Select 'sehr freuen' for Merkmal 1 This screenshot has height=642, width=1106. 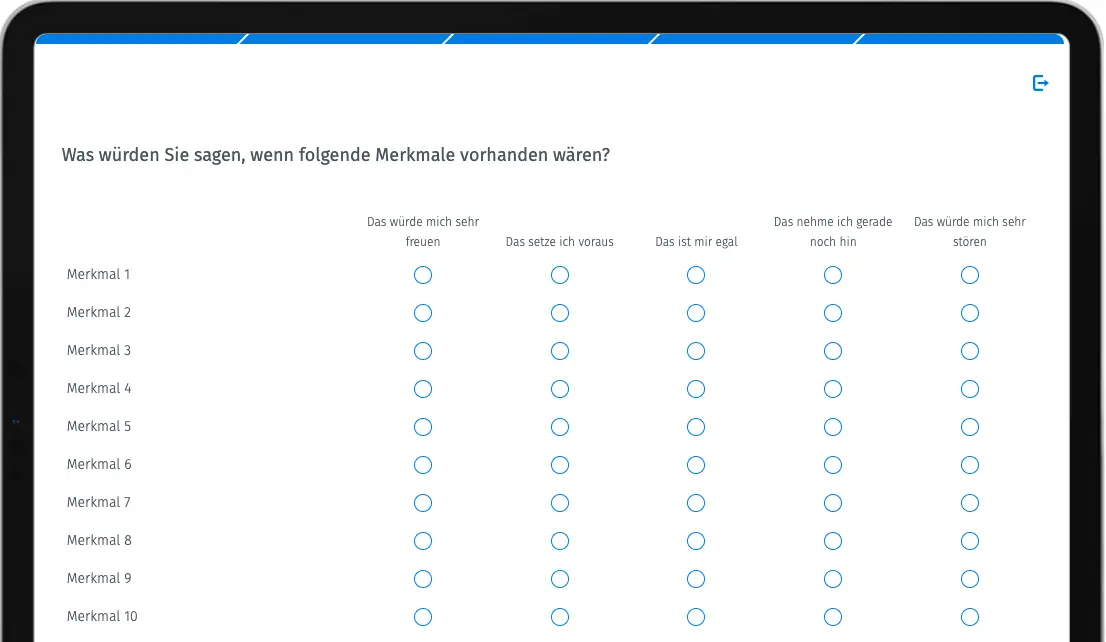[x=423, y=275]
